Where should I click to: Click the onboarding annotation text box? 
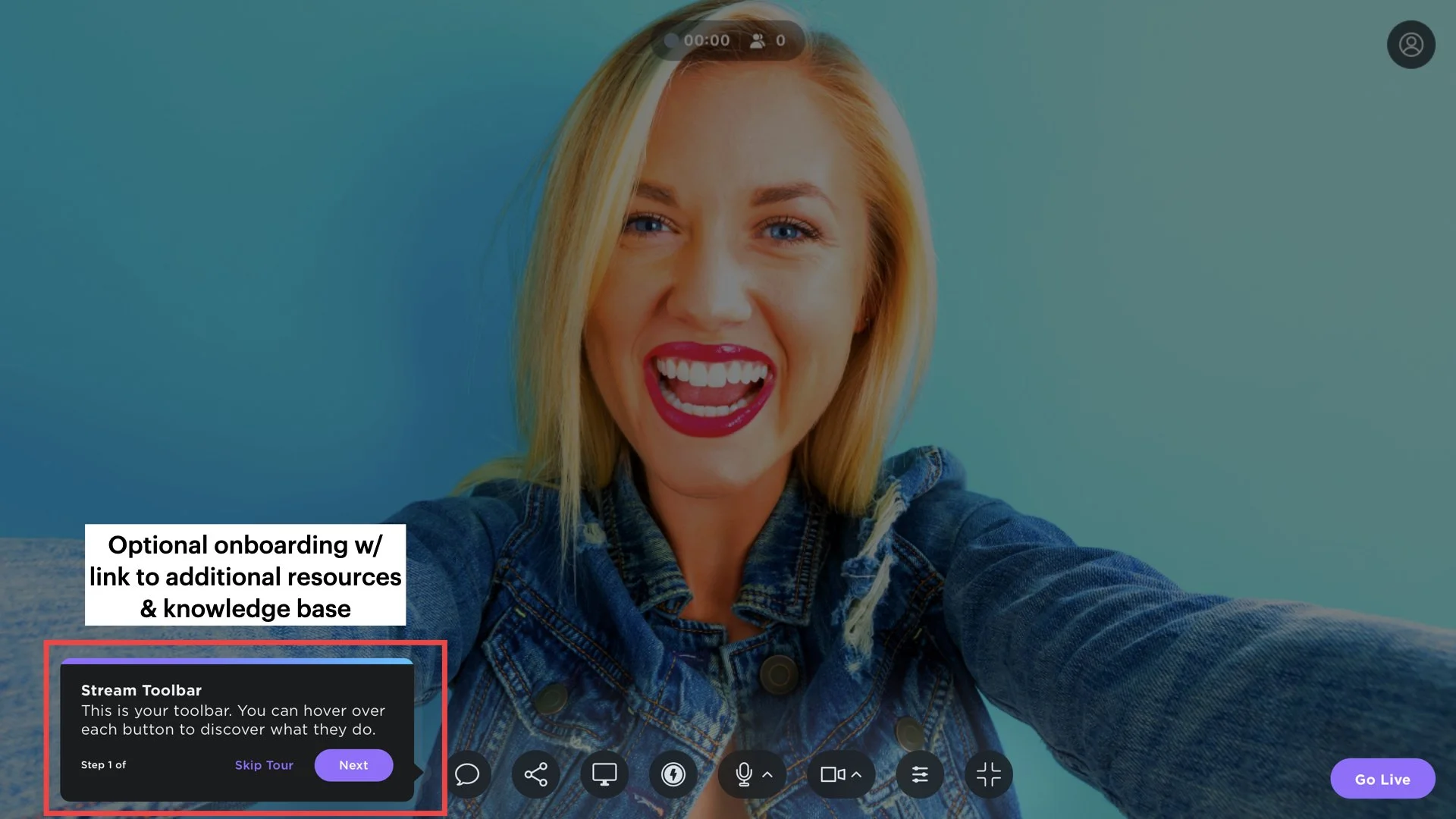245,576
